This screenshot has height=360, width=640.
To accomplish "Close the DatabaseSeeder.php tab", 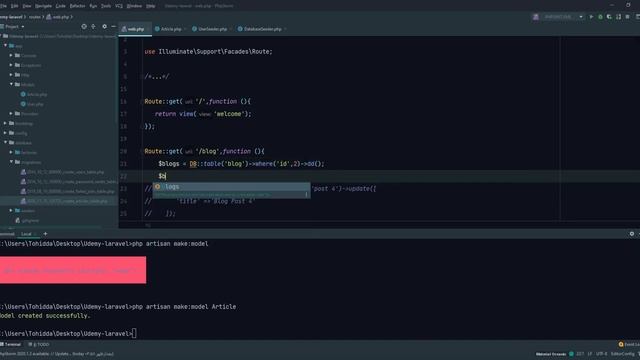I will point(285,29).
